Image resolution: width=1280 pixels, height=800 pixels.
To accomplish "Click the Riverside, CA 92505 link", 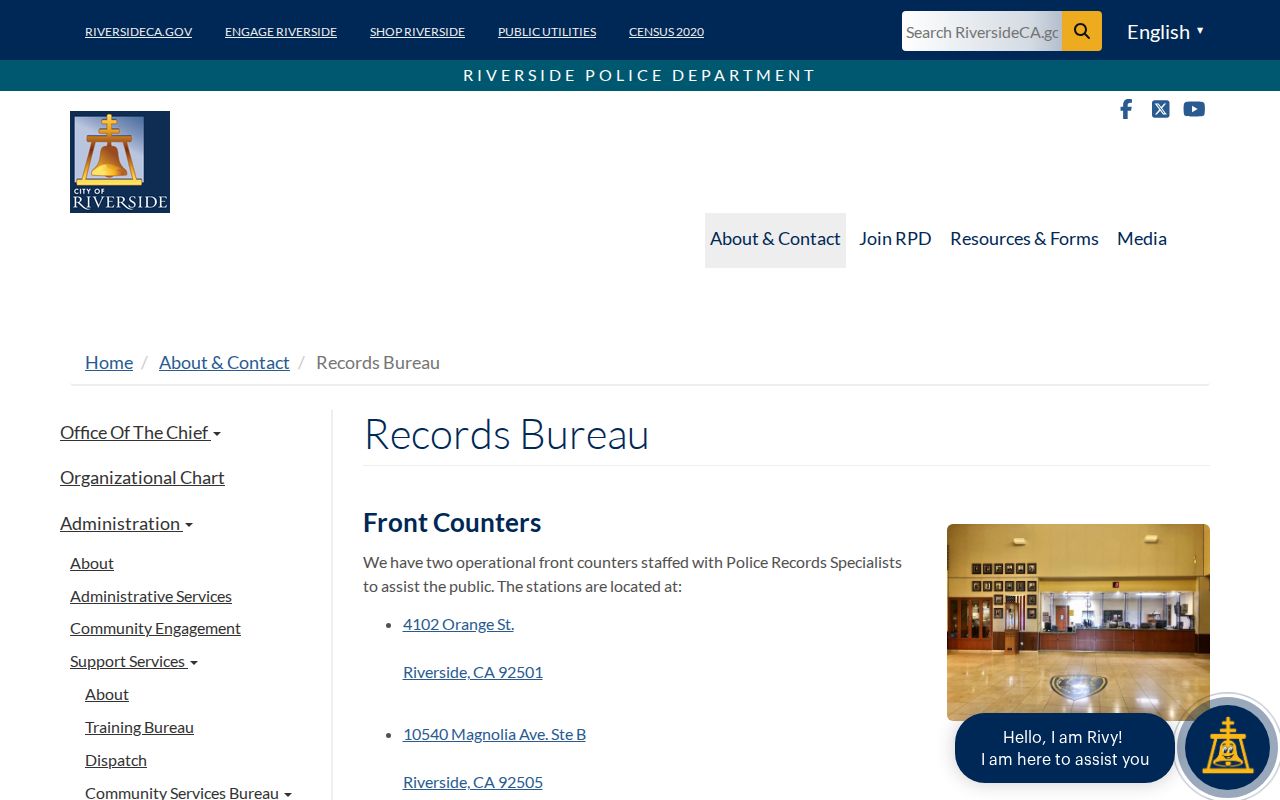I will [x=473, y=783].
